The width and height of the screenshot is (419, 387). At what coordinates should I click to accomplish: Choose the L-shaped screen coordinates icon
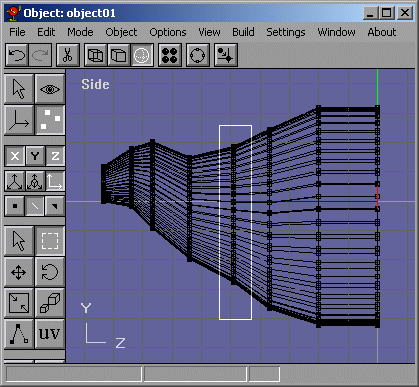pos(55,181)
